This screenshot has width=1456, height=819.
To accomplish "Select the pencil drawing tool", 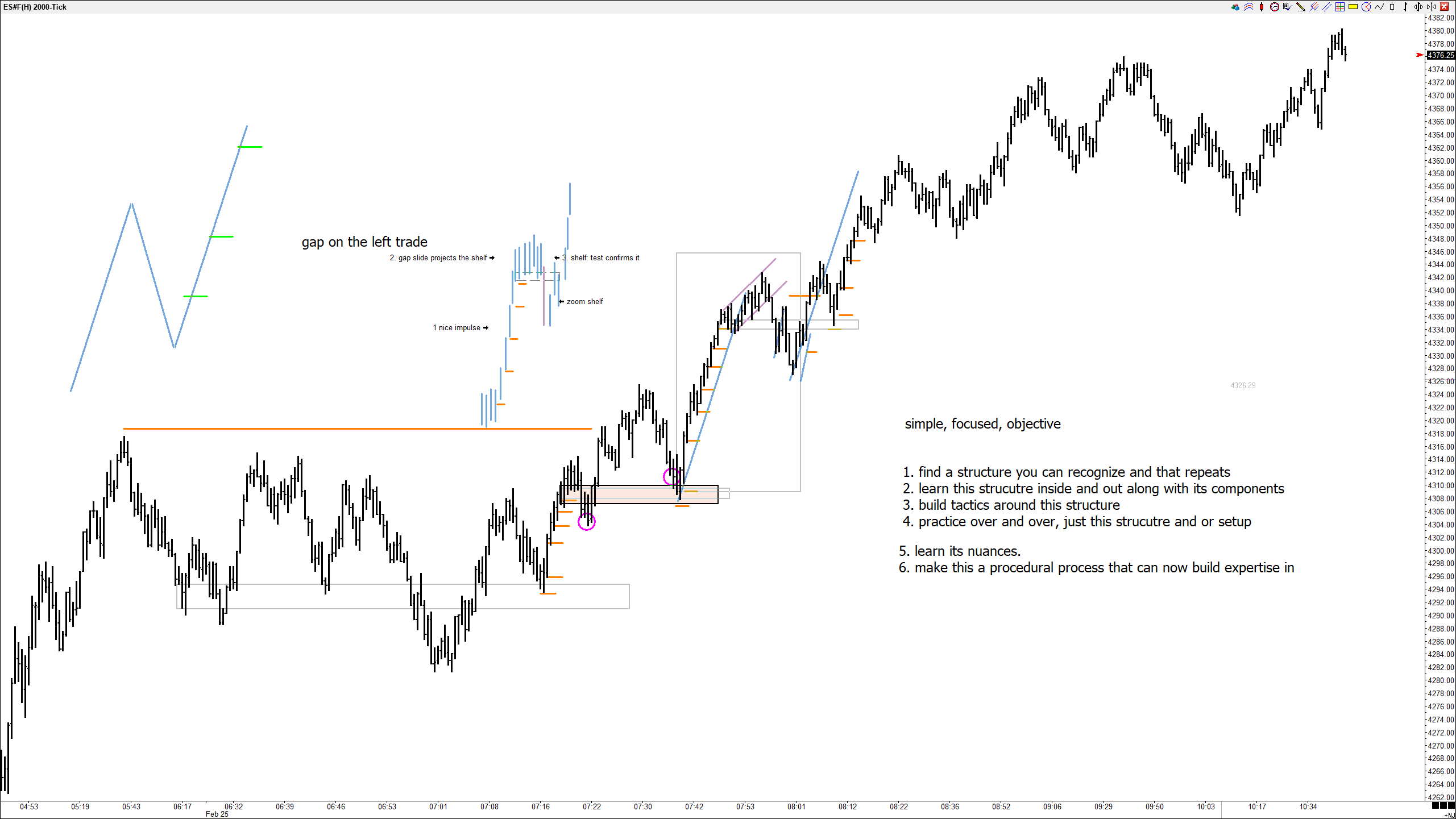I will click(1301, 7).
